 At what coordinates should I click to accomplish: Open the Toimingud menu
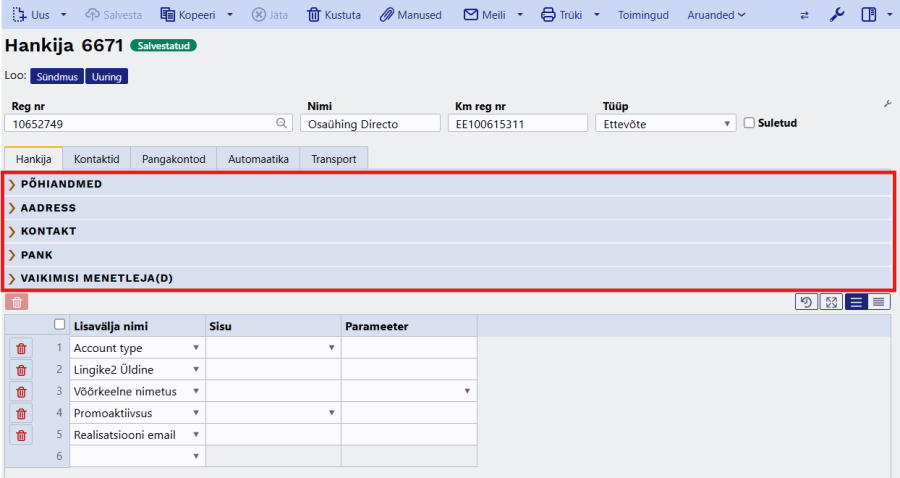point(643,15)
